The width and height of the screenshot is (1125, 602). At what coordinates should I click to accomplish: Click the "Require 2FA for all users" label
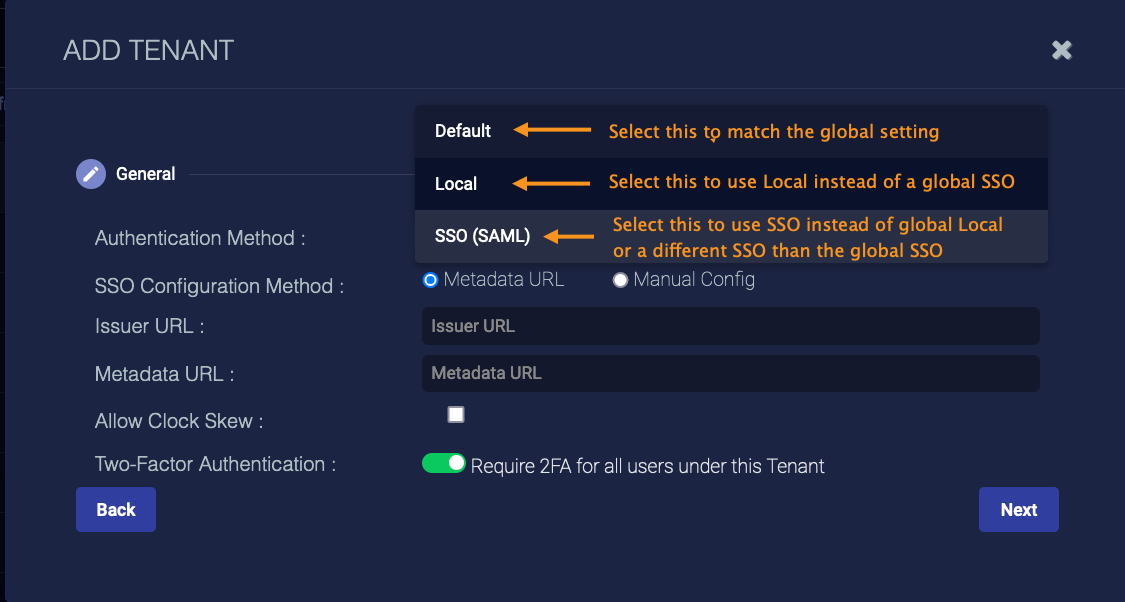(647, 466)
